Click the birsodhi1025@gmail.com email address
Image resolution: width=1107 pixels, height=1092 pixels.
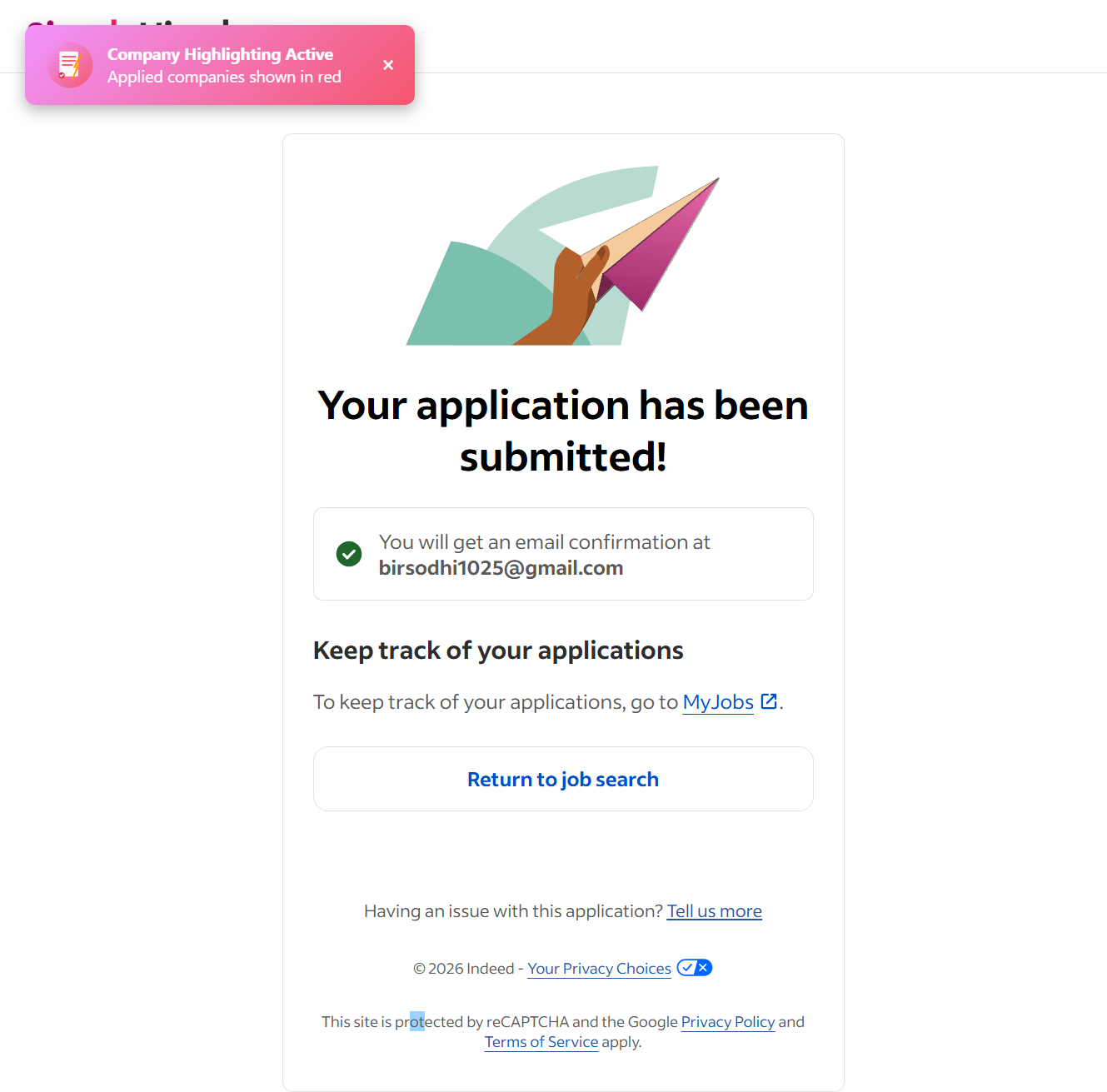(x=501, y=568)
